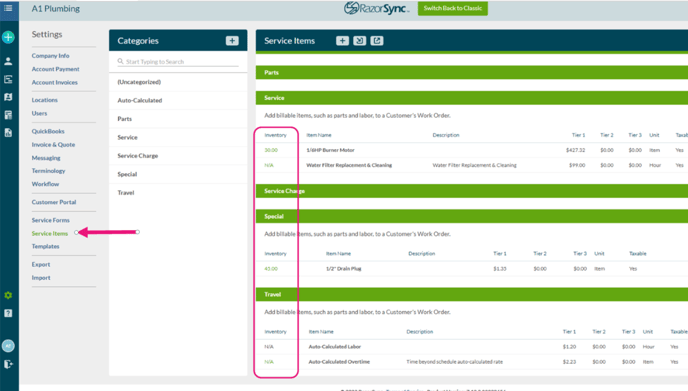Open the 1/6HP Burner Motor inventory 30.00 link
Screen dimensions: 688x391
tap(271, 150)
